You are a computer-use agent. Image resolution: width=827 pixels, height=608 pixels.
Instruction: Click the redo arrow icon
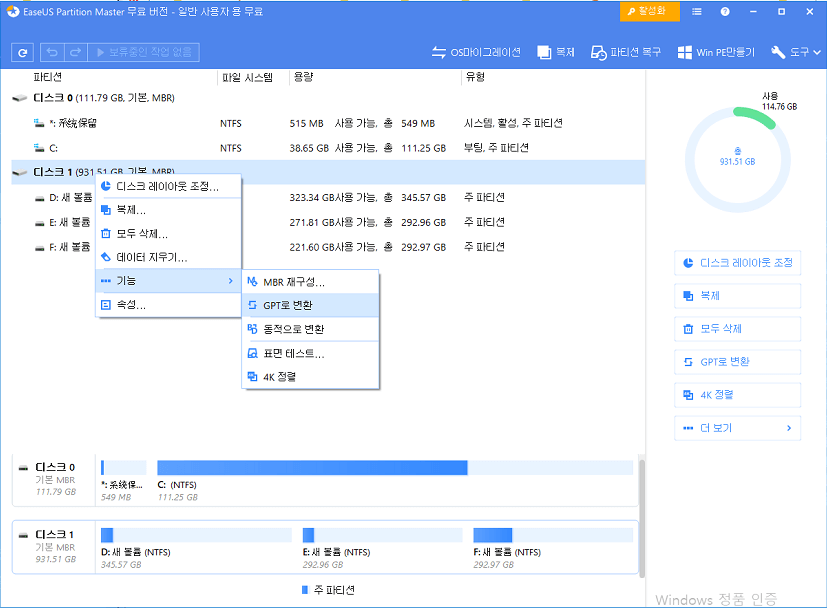click(74, 52)
